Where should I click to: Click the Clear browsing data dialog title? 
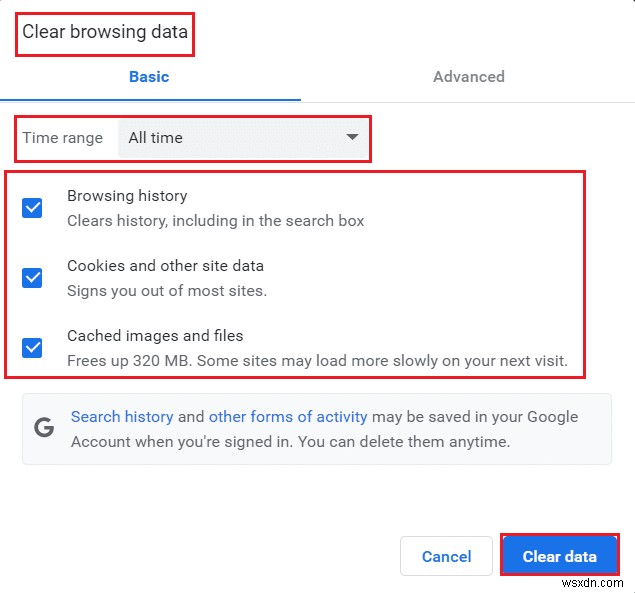tap(105, 32)
